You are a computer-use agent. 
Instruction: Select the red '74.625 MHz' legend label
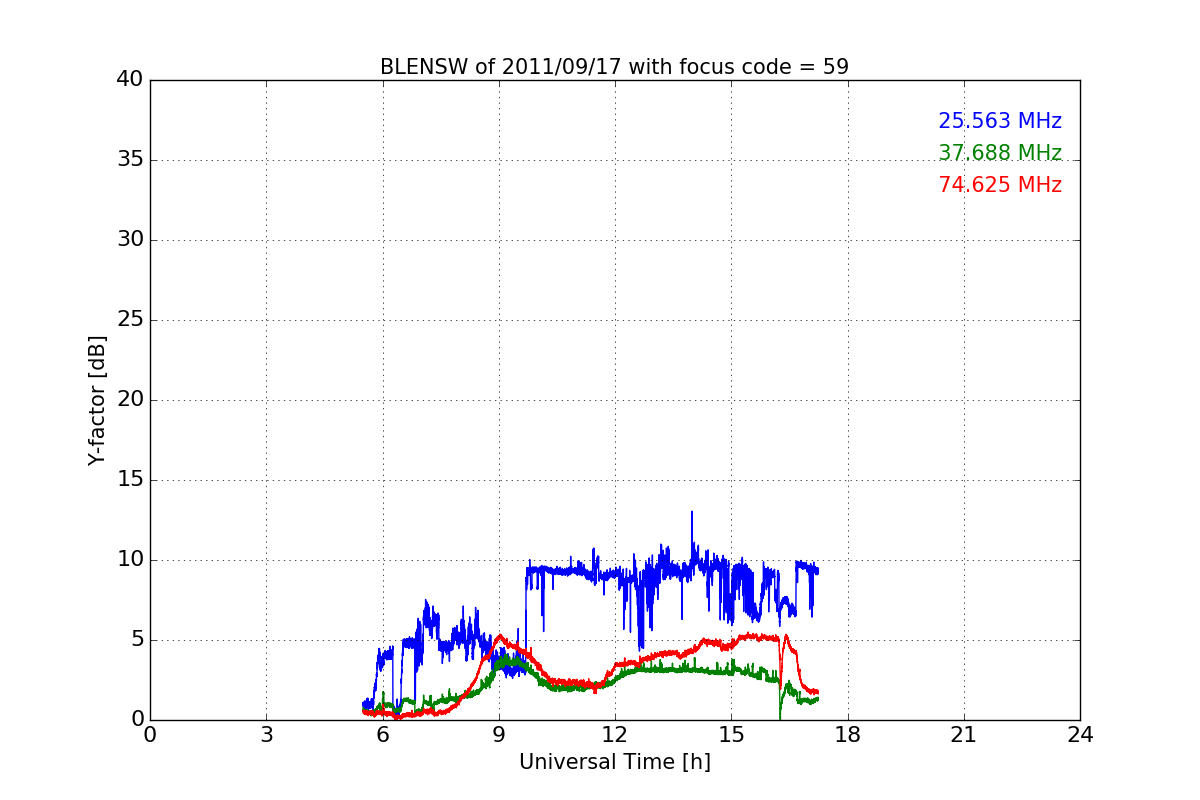tap(1000, 185)
